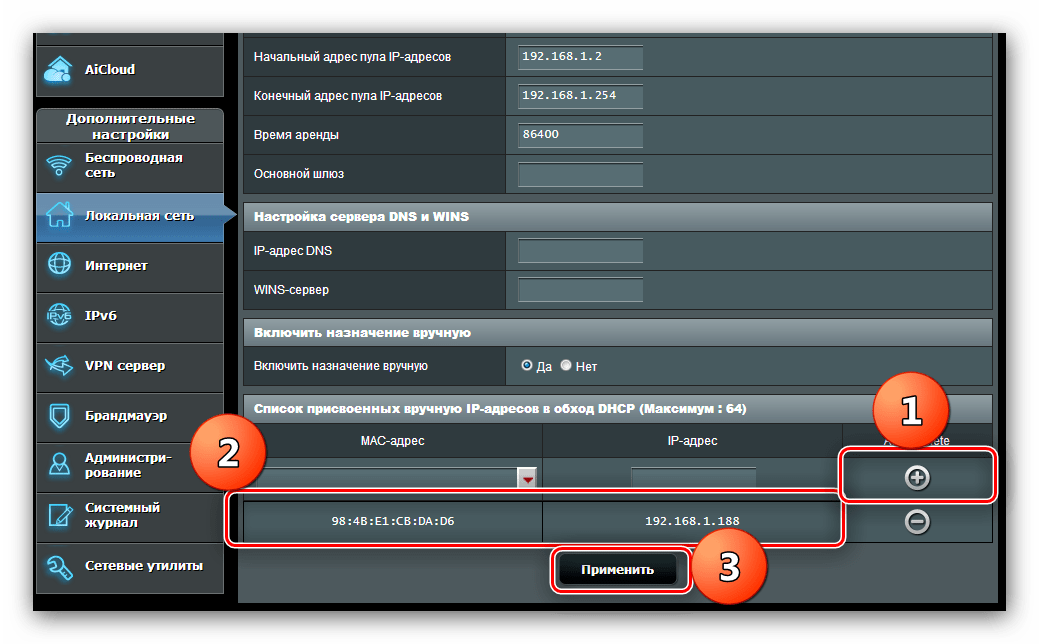1039x644 pixels.
Task: Click the wrench icon for Сетевые утилиты
Action: (59, 566)
